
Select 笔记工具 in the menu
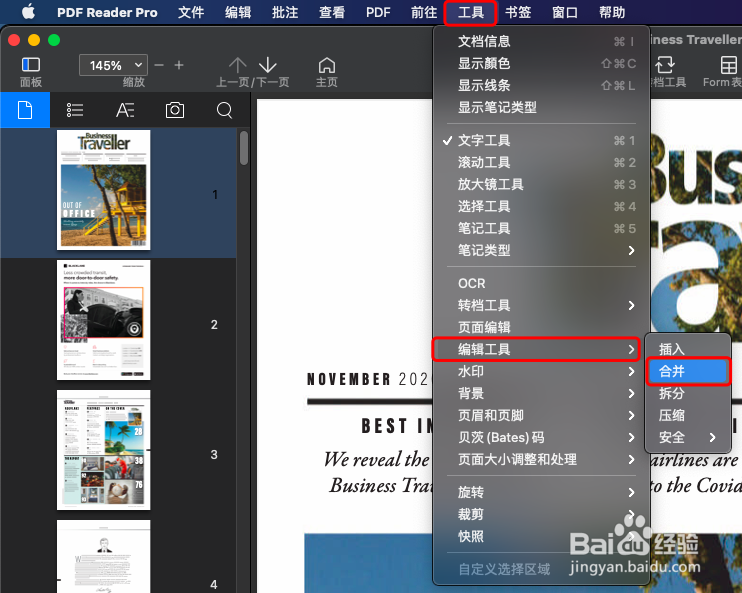[541, 228]
